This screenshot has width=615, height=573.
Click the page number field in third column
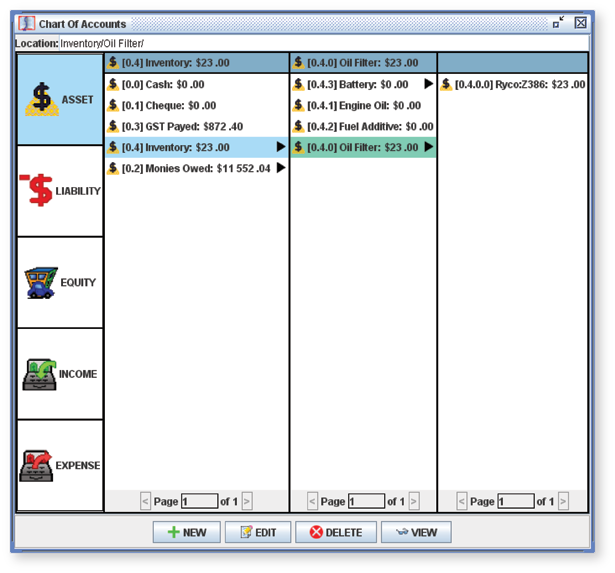pos(516,501)
